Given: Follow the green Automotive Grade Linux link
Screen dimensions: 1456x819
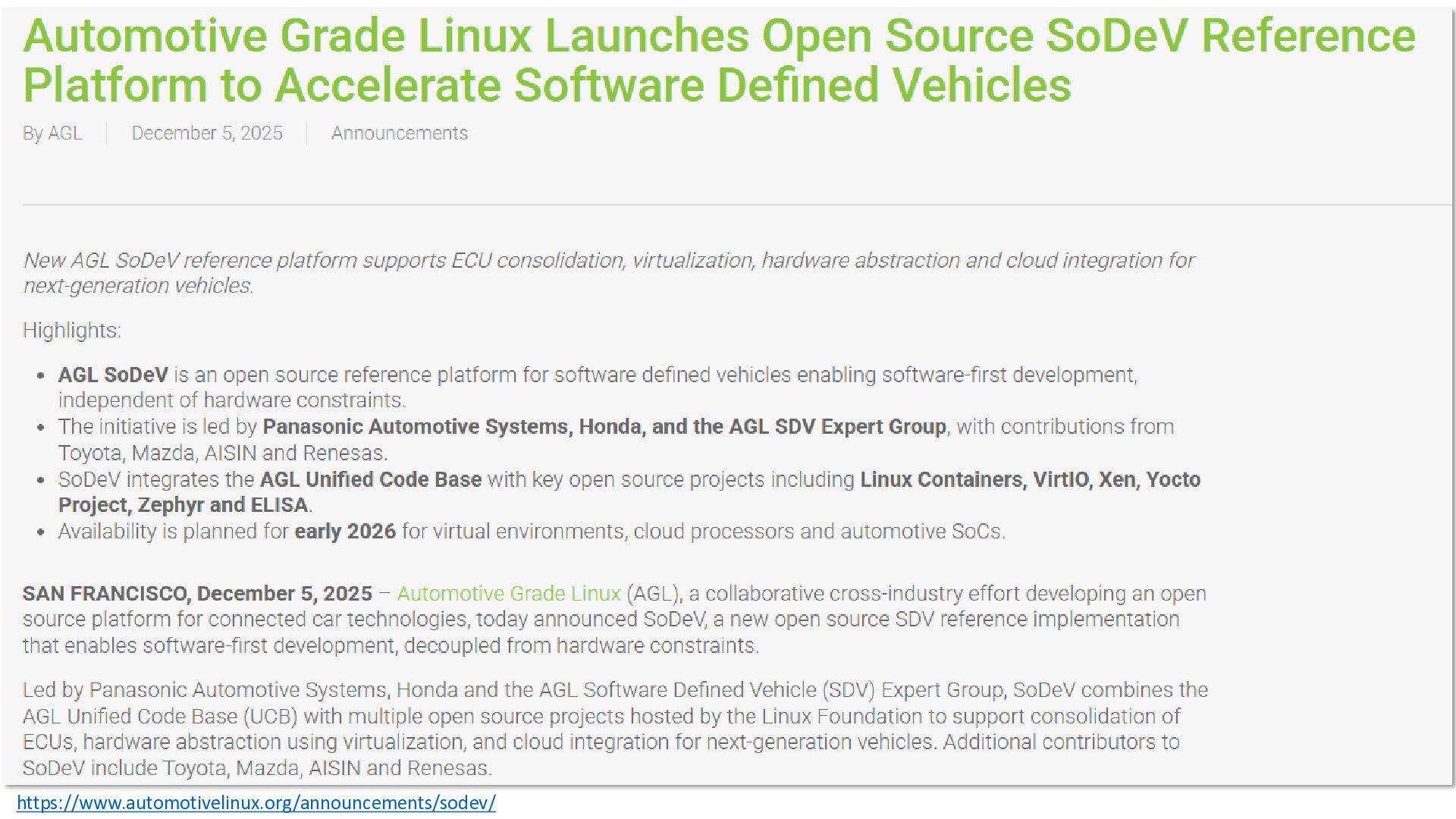Looking at the screenshot, I should 509,594.
